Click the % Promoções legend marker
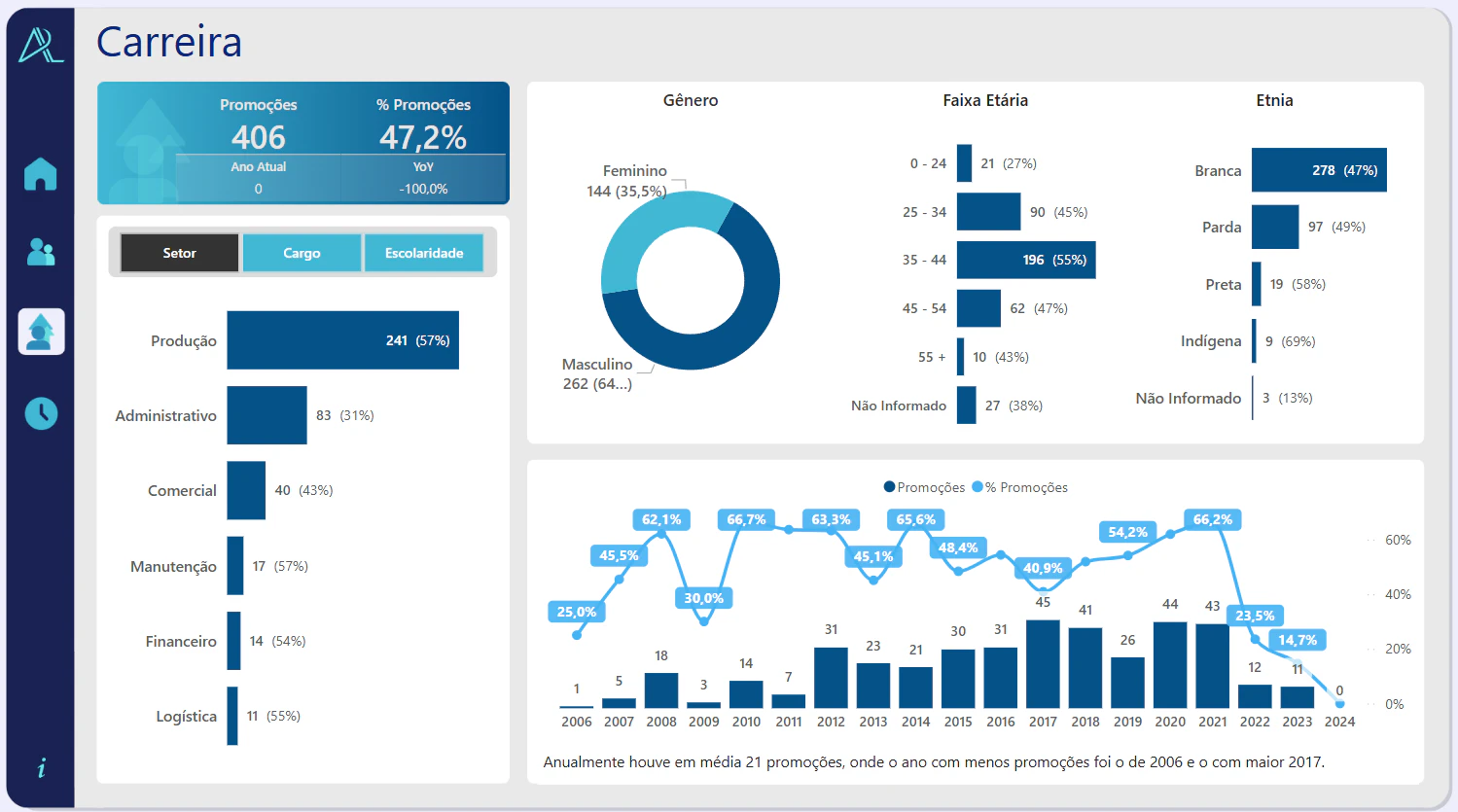Screen dimensions: 1458x812 tap(978, 487)
